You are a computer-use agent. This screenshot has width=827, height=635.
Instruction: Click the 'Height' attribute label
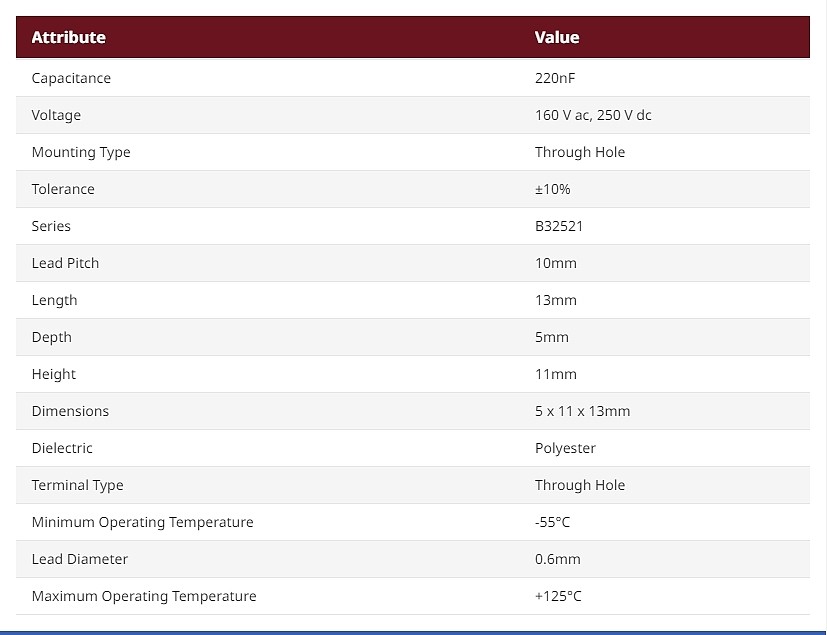tap(54, 374)
